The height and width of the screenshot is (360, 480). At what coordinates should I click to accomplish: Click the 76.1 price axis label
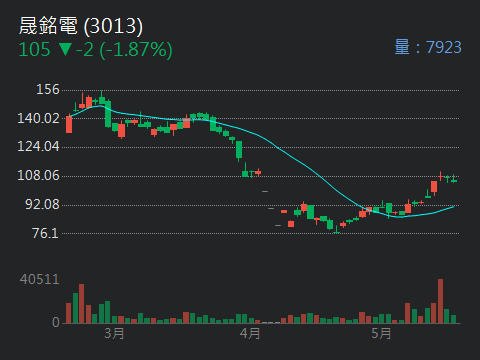pos(45,234)
